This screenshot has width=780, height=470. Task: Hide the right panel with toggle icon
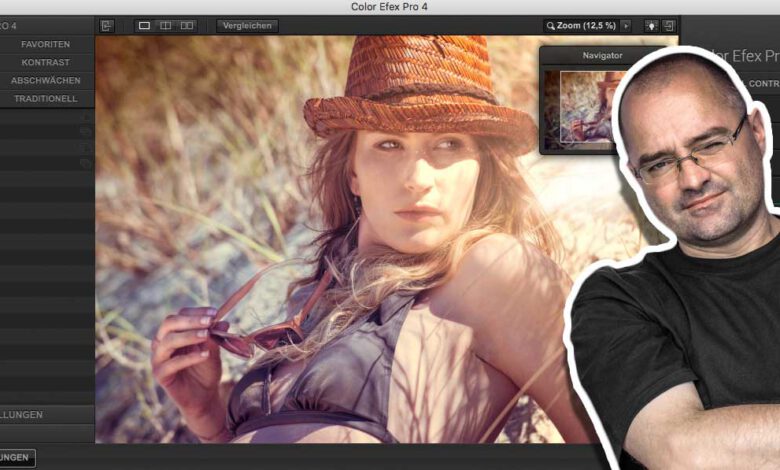669,26
